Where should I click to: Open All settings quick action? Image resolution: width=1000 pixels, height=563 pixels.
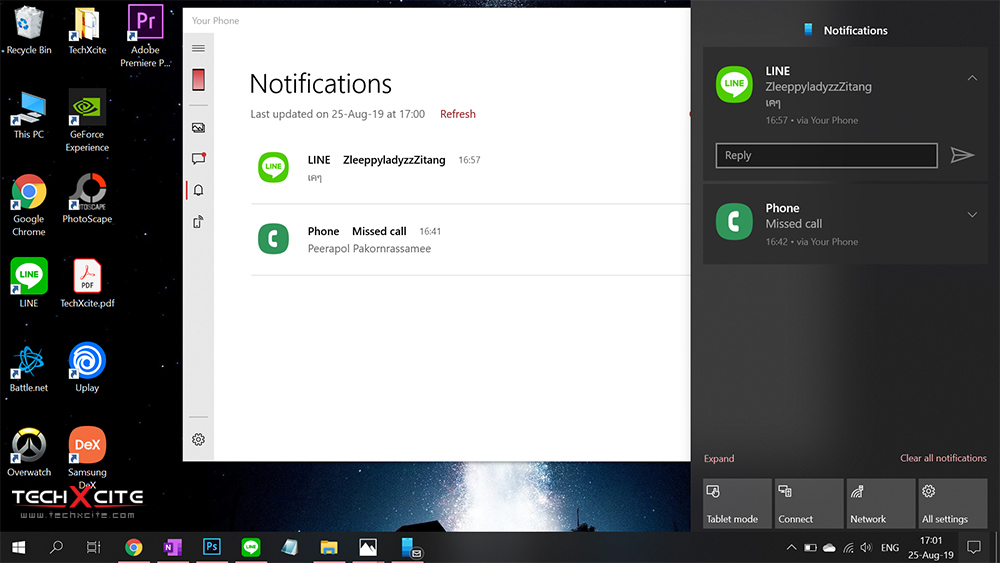[x=953, y=503]
